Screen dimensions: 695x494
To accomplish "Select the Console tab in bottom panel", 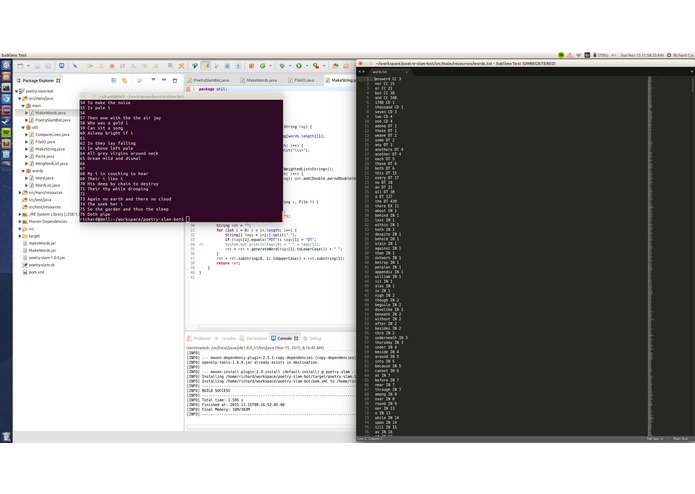I will point(285,338).
